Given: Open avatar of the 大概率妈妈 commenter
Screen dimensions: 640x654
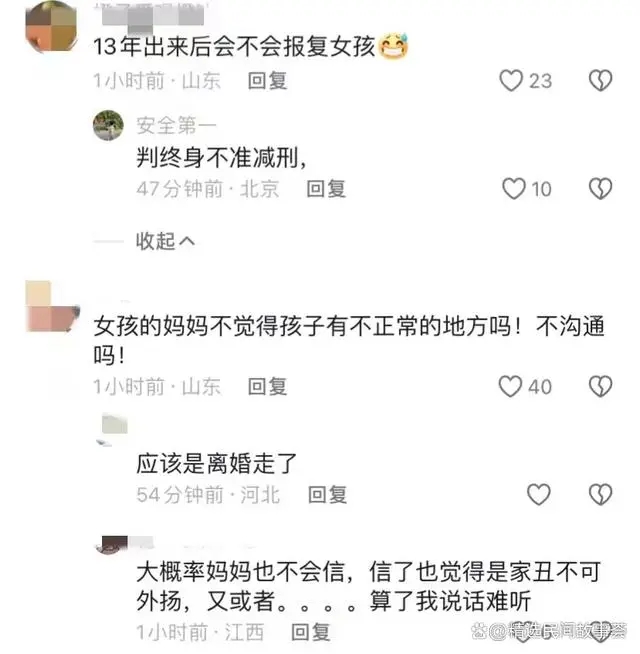Looking at the screenshot, I should tap(112, 545).
